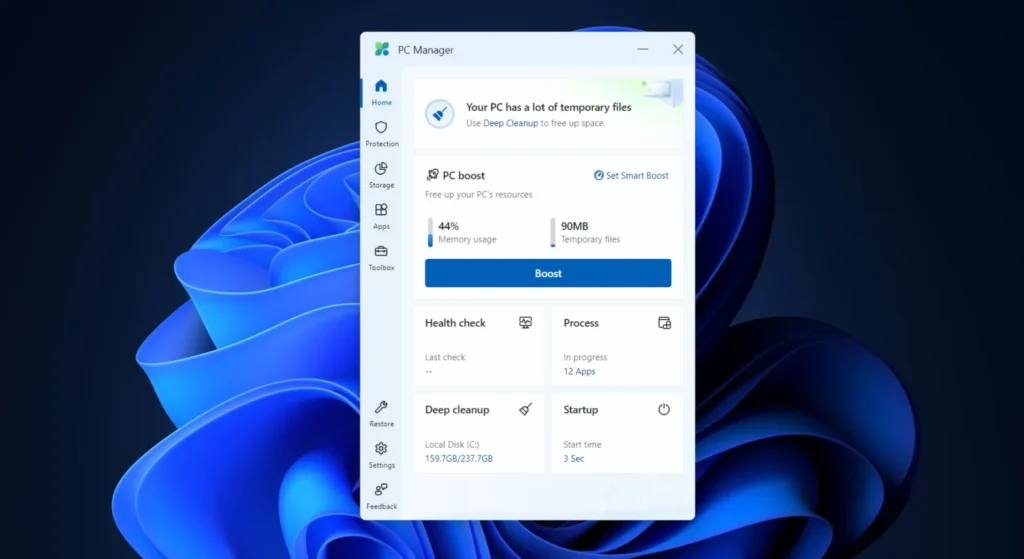The image size is (1024, 559).
Task: Click the Startup power icon
Action: [664, 410]
